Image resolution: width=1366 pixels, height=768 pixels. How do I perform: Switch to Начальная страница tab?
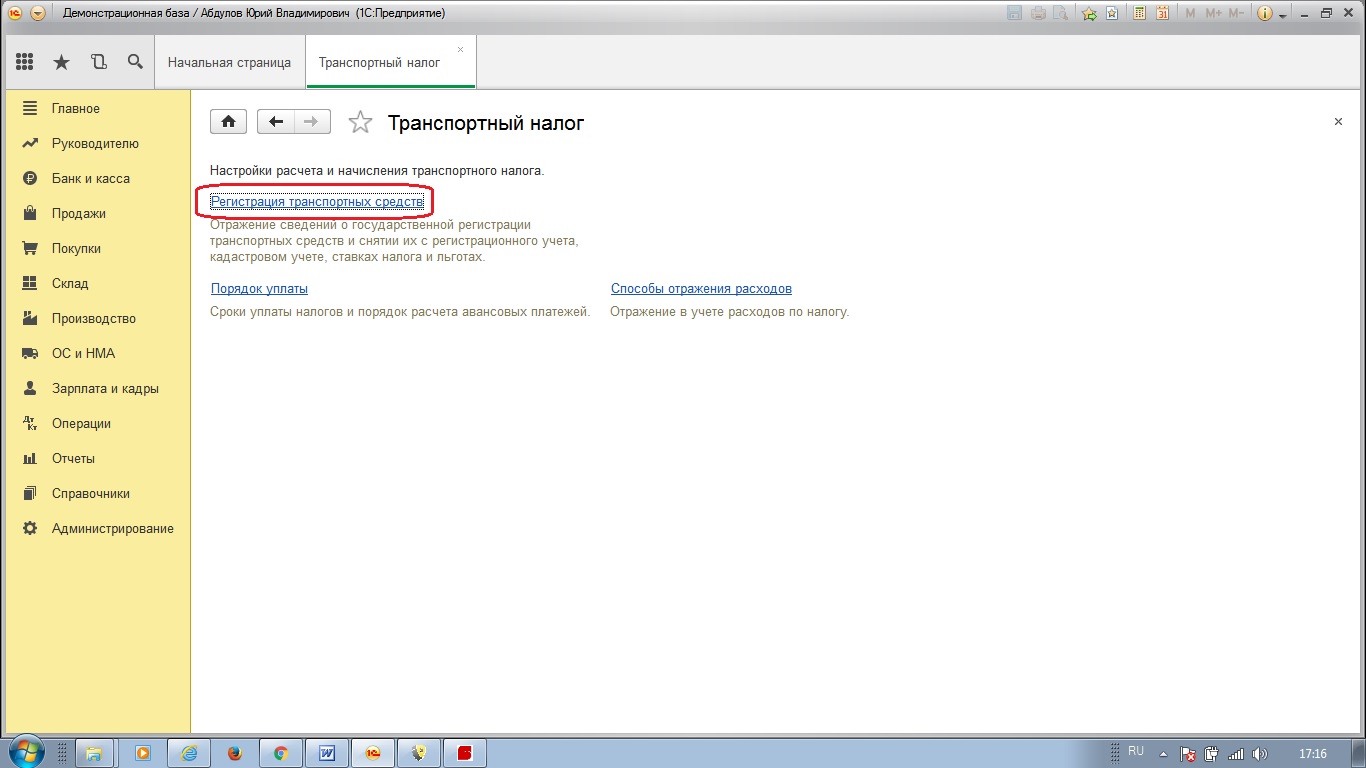(229, 62)
